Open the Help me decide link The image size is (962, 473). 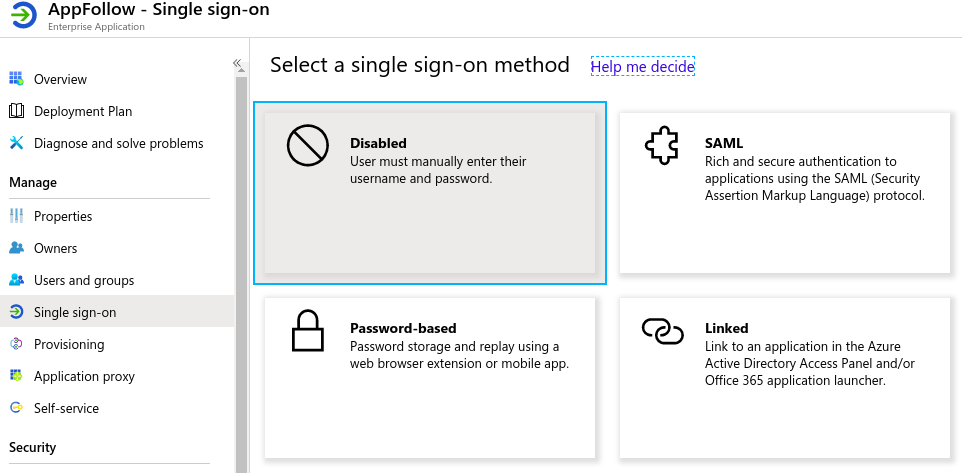[x=642, y=66]
